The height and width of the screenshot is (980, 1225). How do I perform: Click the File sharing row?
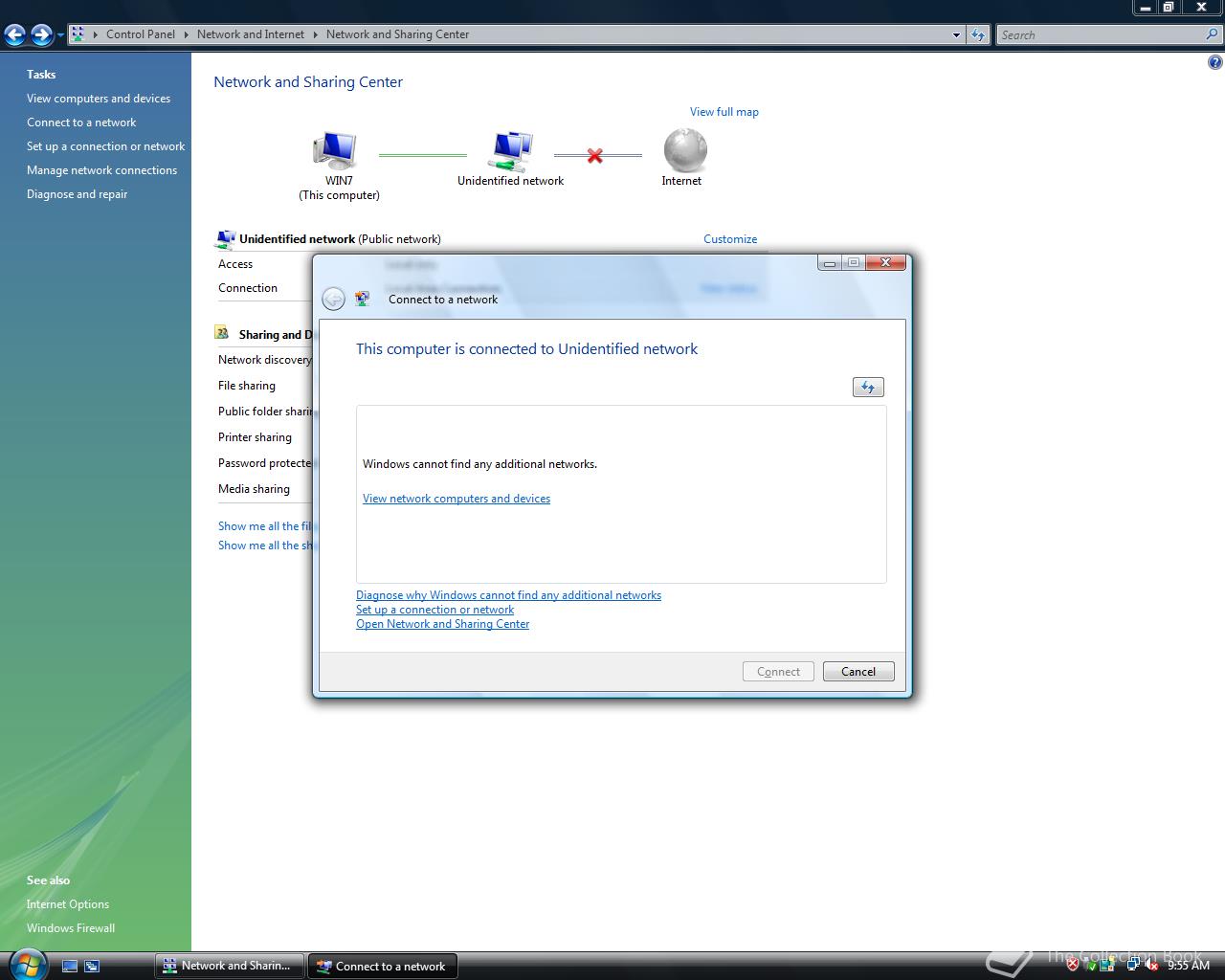[x=247, y=386]
